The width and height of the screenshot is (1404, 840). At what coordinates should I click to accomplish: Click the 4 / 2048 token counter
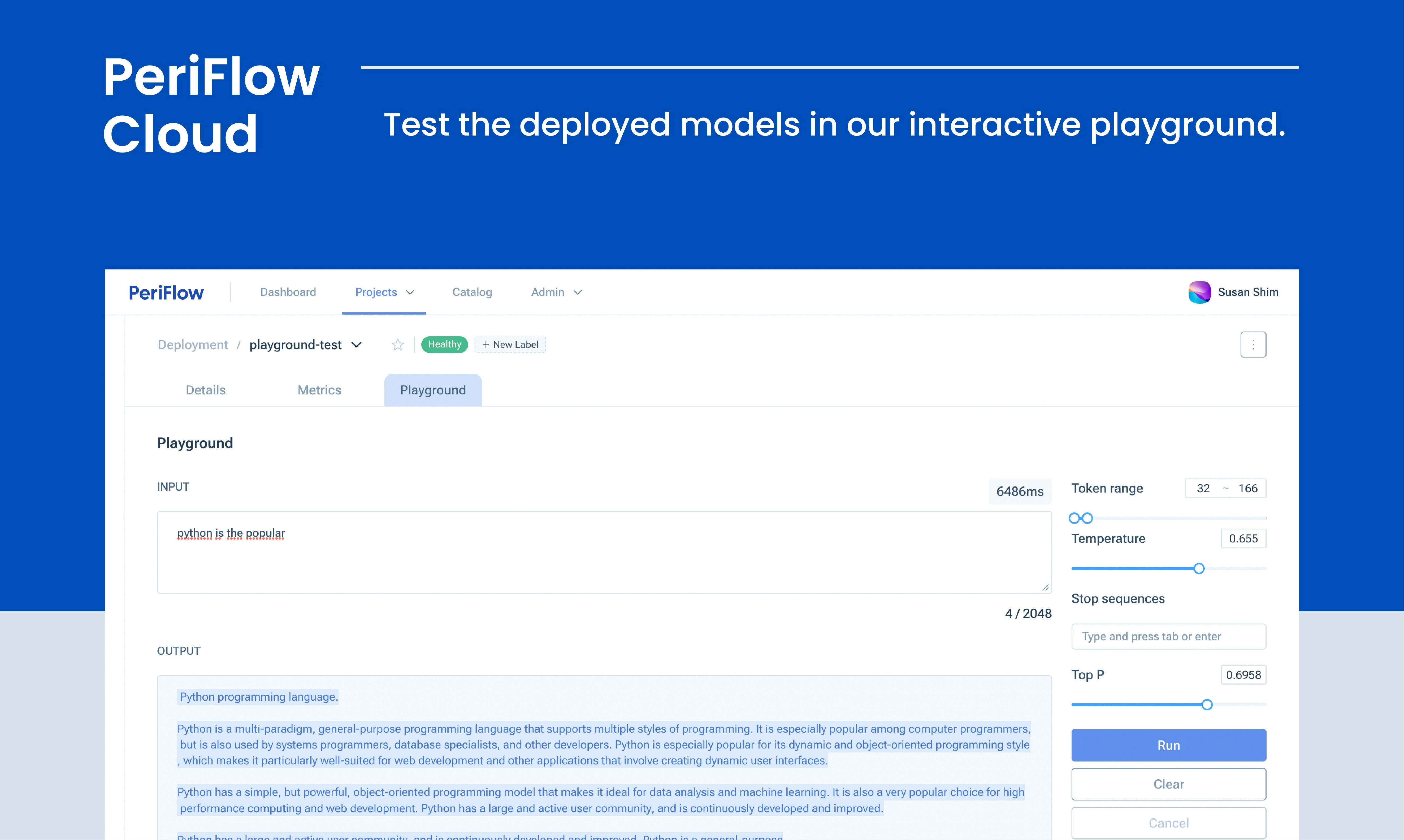[x=1028, y=613]
